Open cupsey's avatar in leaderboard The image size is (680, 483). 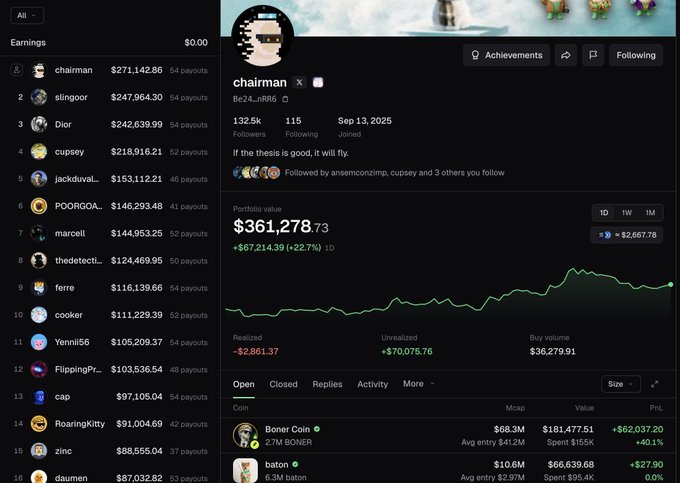click(39, 152)
